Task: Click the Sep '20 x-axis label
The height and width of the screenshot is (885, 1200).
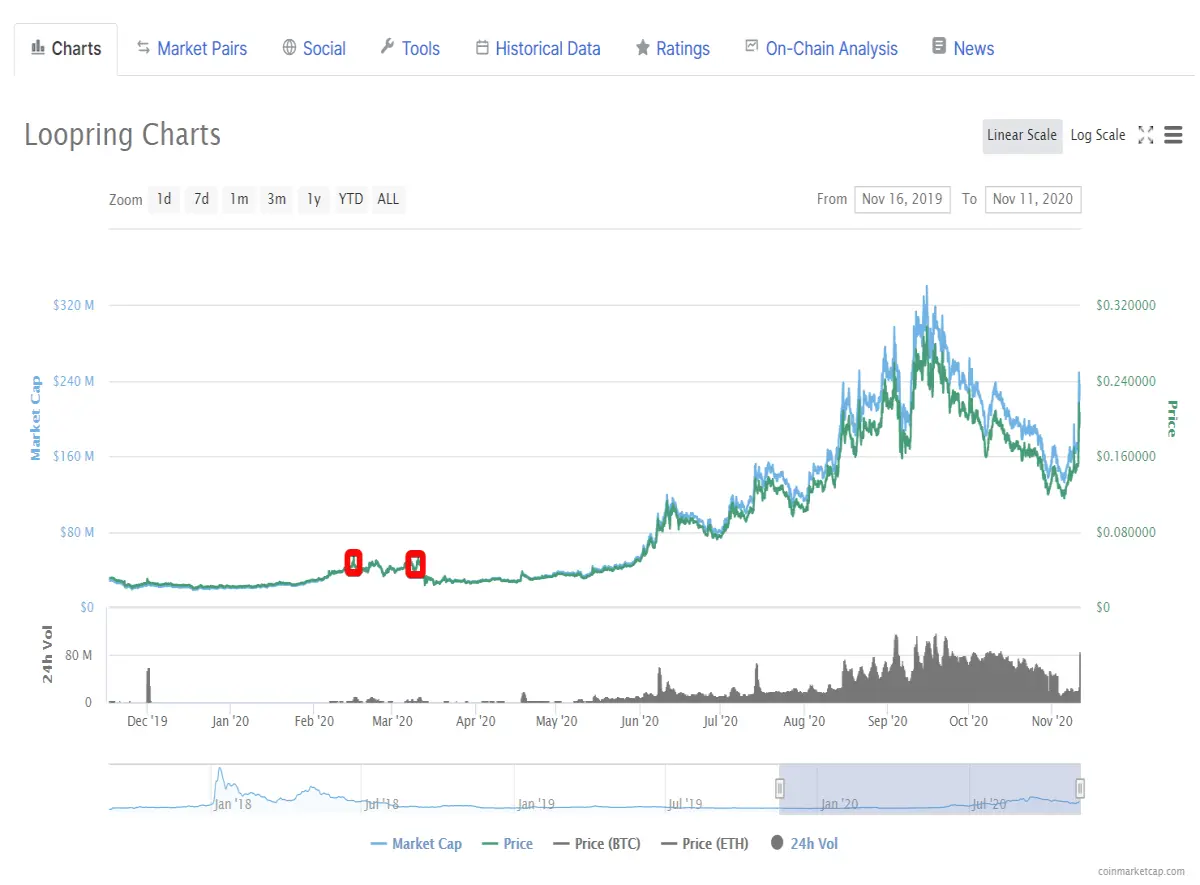Action: (887, 720)
